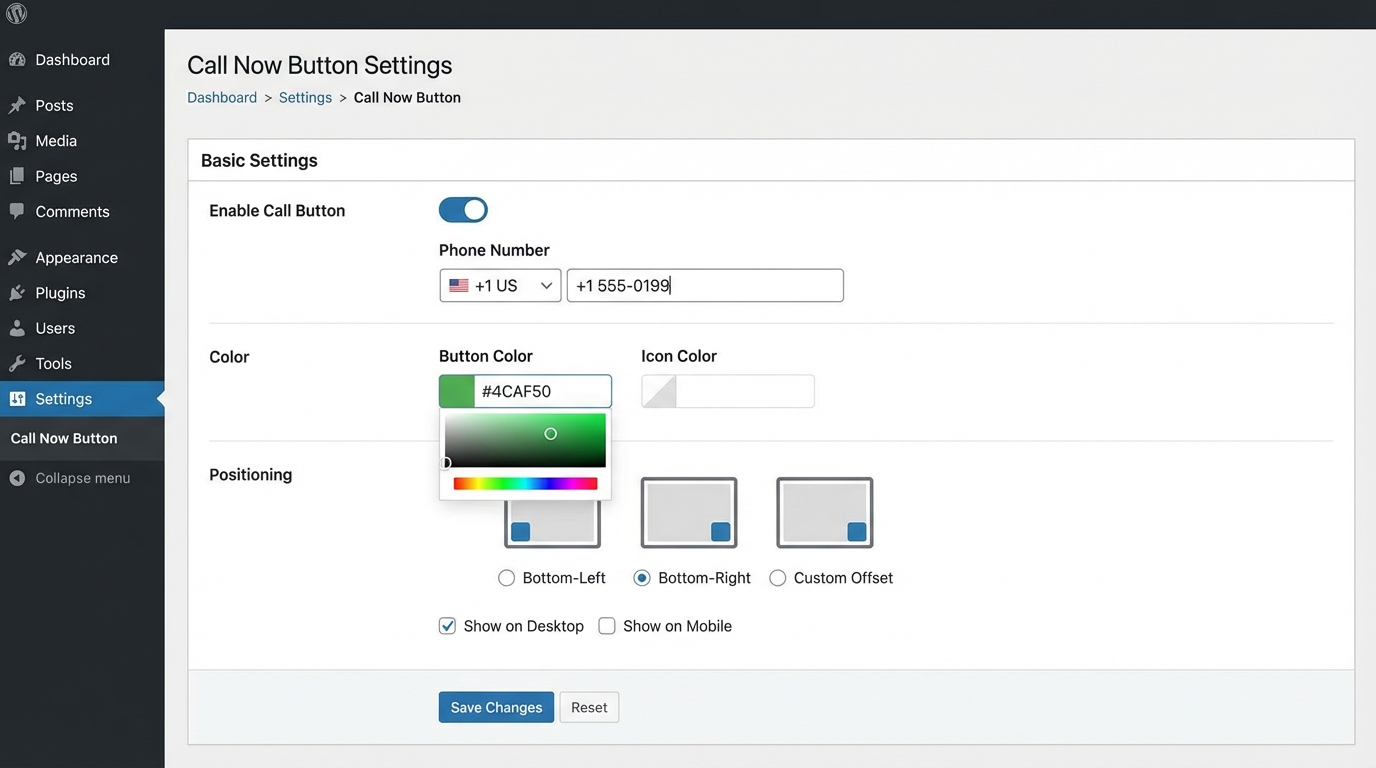The image size is (1376, 768).
Task: Click the Pages icon in sidebar
Action: [x=18, y=176]
